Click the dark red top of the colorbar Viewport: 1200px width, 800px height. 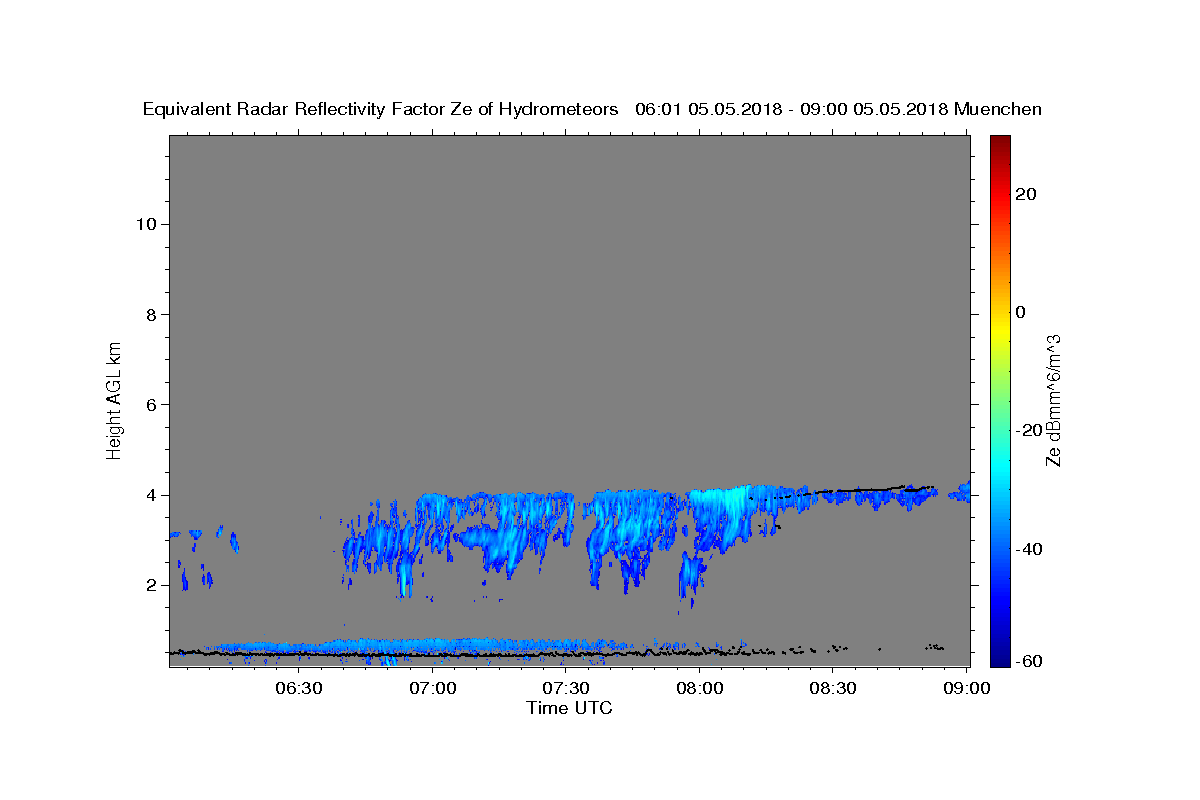tap(1000, 144)
